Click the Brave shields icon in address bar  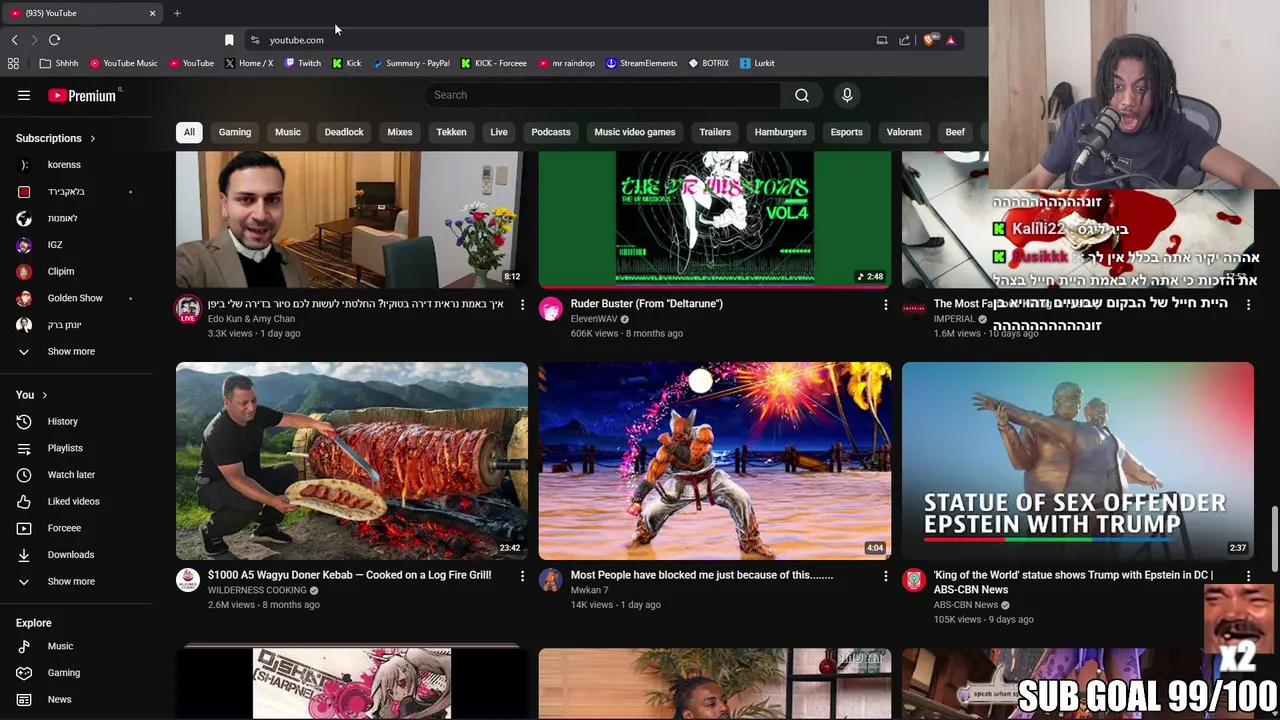(930, 40)
